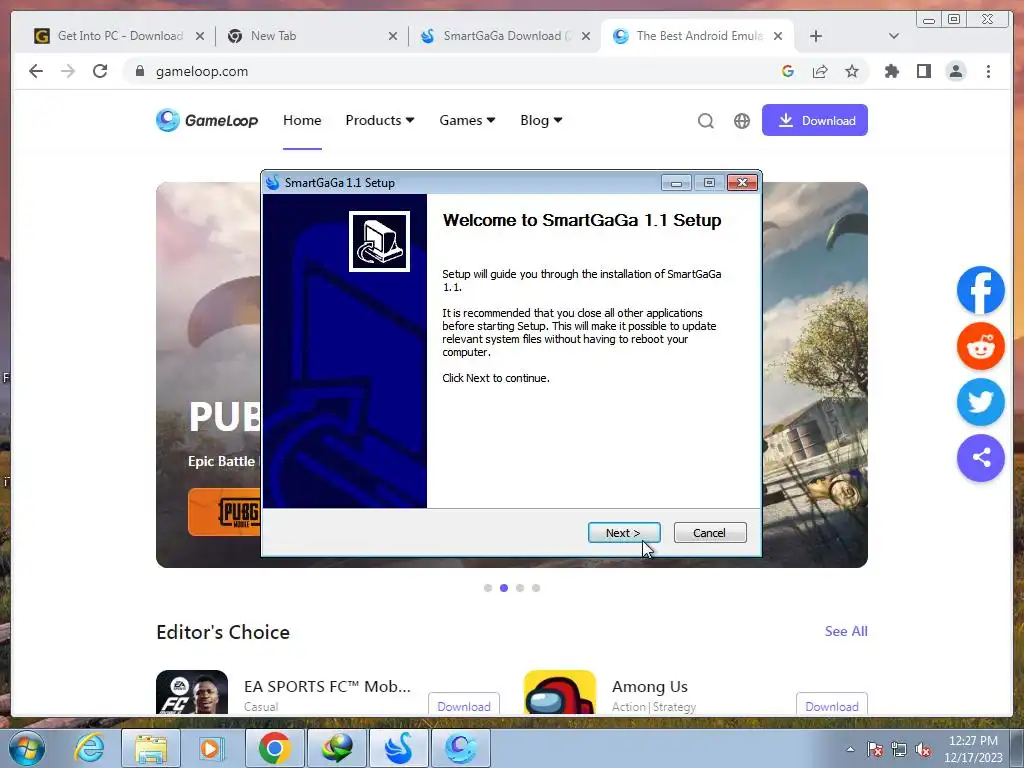1024x768 pixels.
Task: Show hidden system tray icons
Action: (x=850, y=749)
